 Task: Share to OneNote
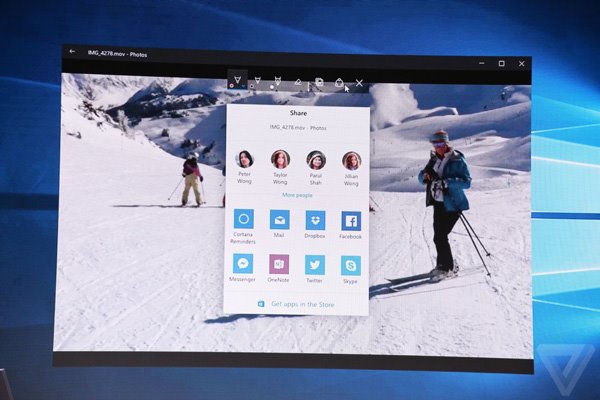pyautogui.click(x=279, y=268)
